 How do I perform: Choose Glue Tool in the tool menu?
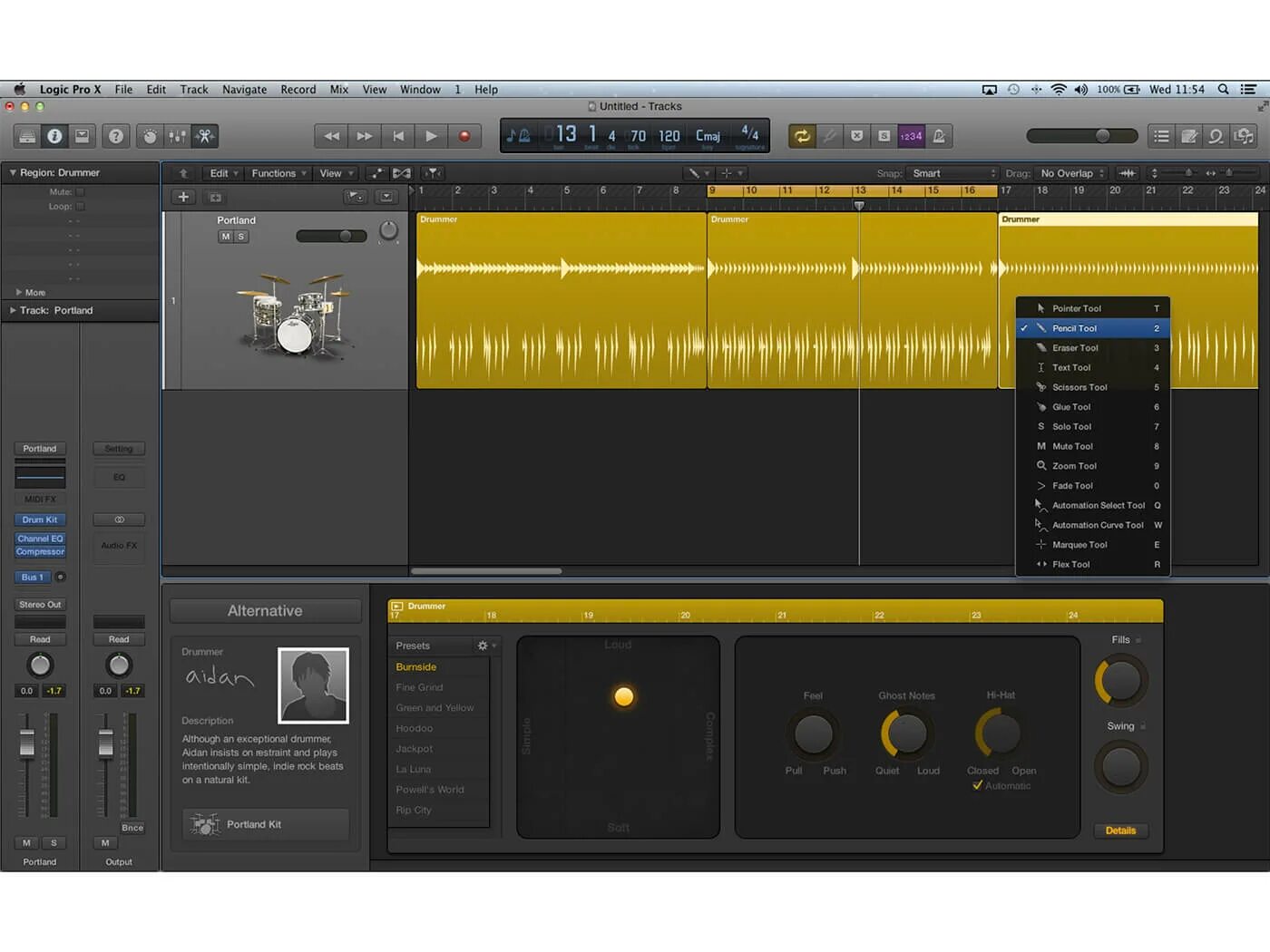1093,407
